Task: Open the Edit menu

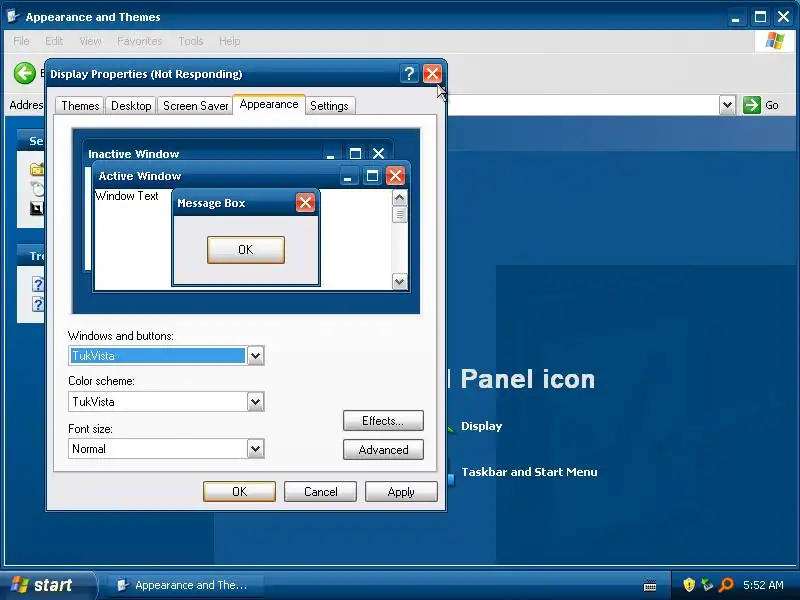Action: (54, 41)
